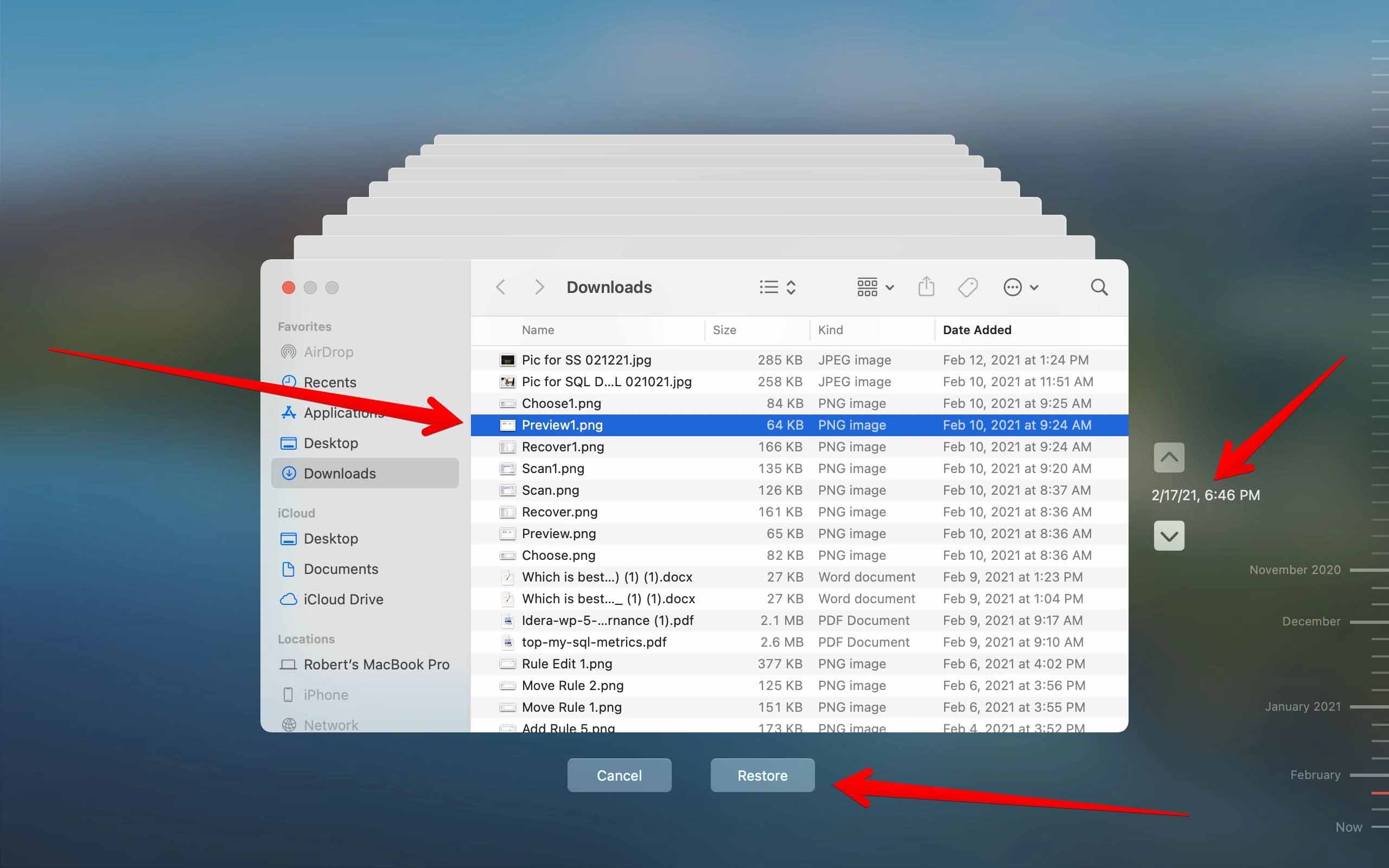
Task: Select Recents in Favorites sidebar
Action: coord(330,381)
